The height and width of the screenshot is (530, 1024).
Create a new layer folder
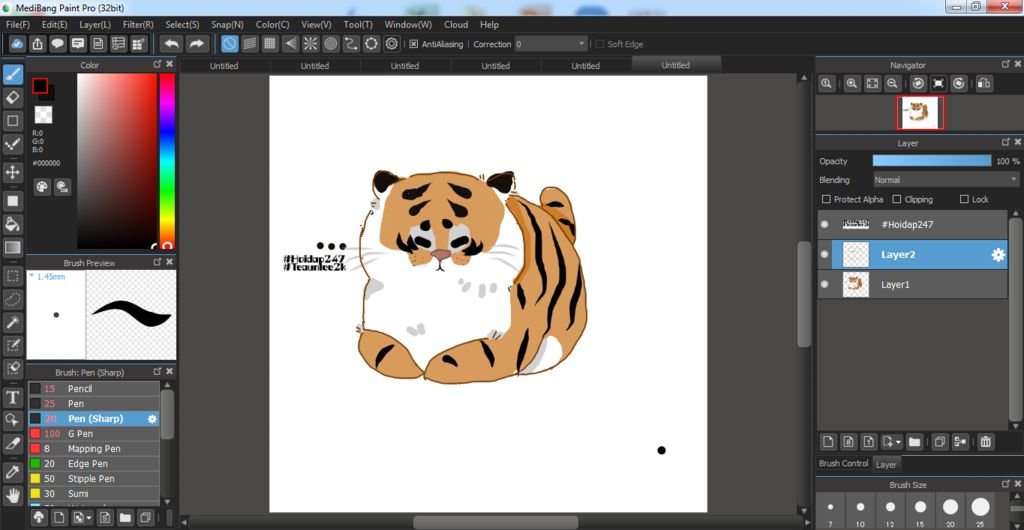click(914, 442)
